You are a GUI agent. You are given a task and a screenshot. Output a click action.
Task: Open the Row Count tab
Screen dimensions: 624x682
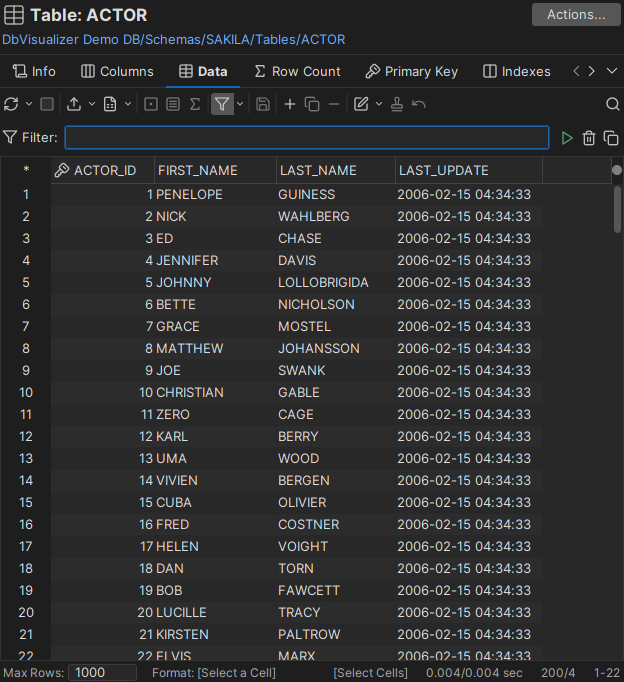pos(297,71)
